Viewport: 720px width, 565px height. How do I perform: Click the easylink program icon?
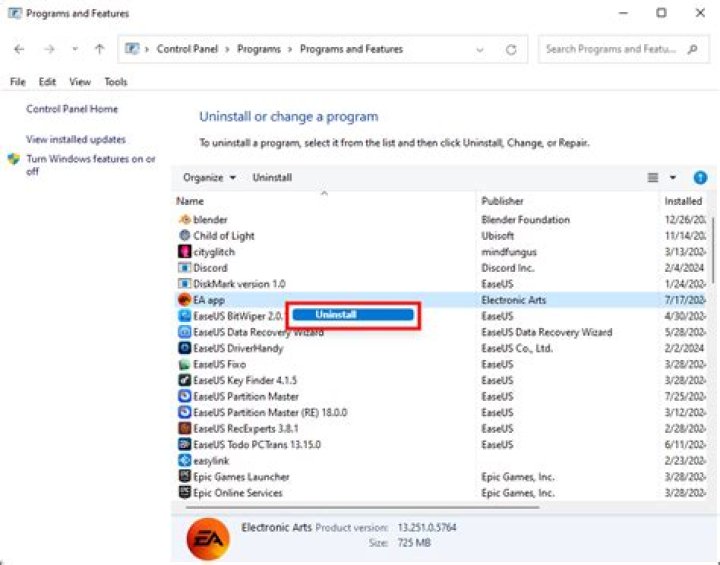[x=184, y=461]
